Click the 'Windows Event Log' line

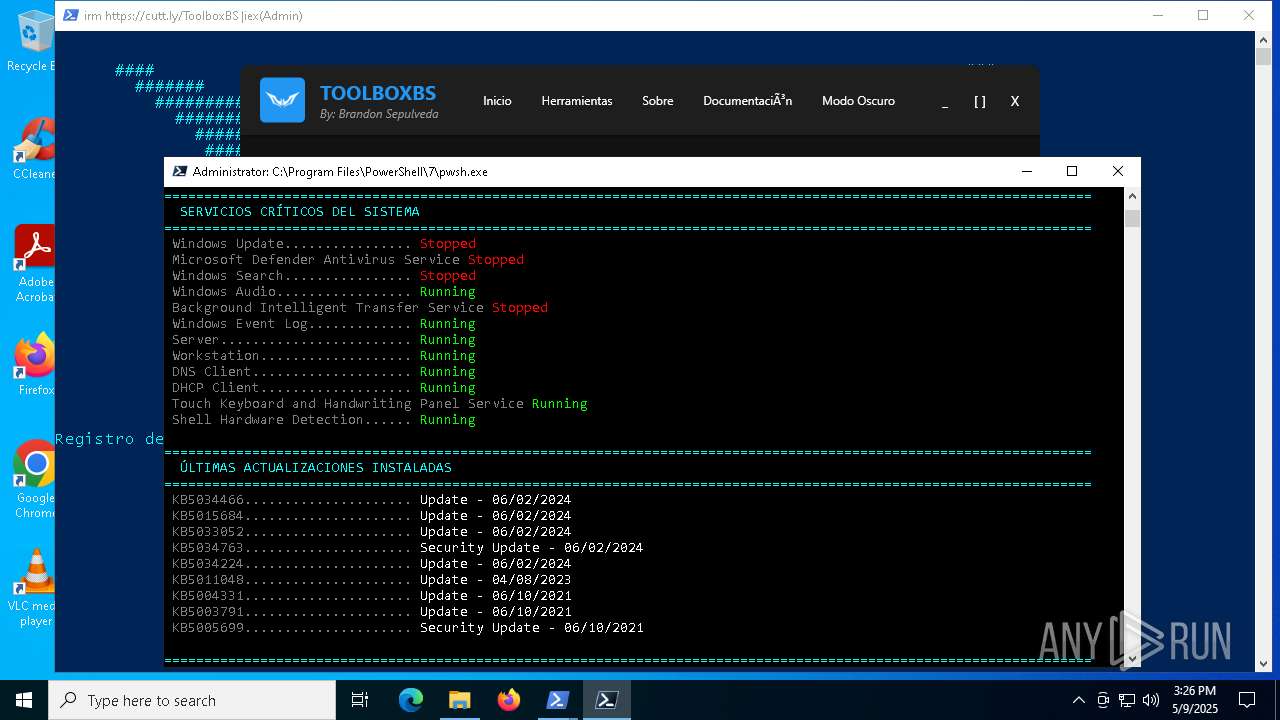click(x=324, y=324)
